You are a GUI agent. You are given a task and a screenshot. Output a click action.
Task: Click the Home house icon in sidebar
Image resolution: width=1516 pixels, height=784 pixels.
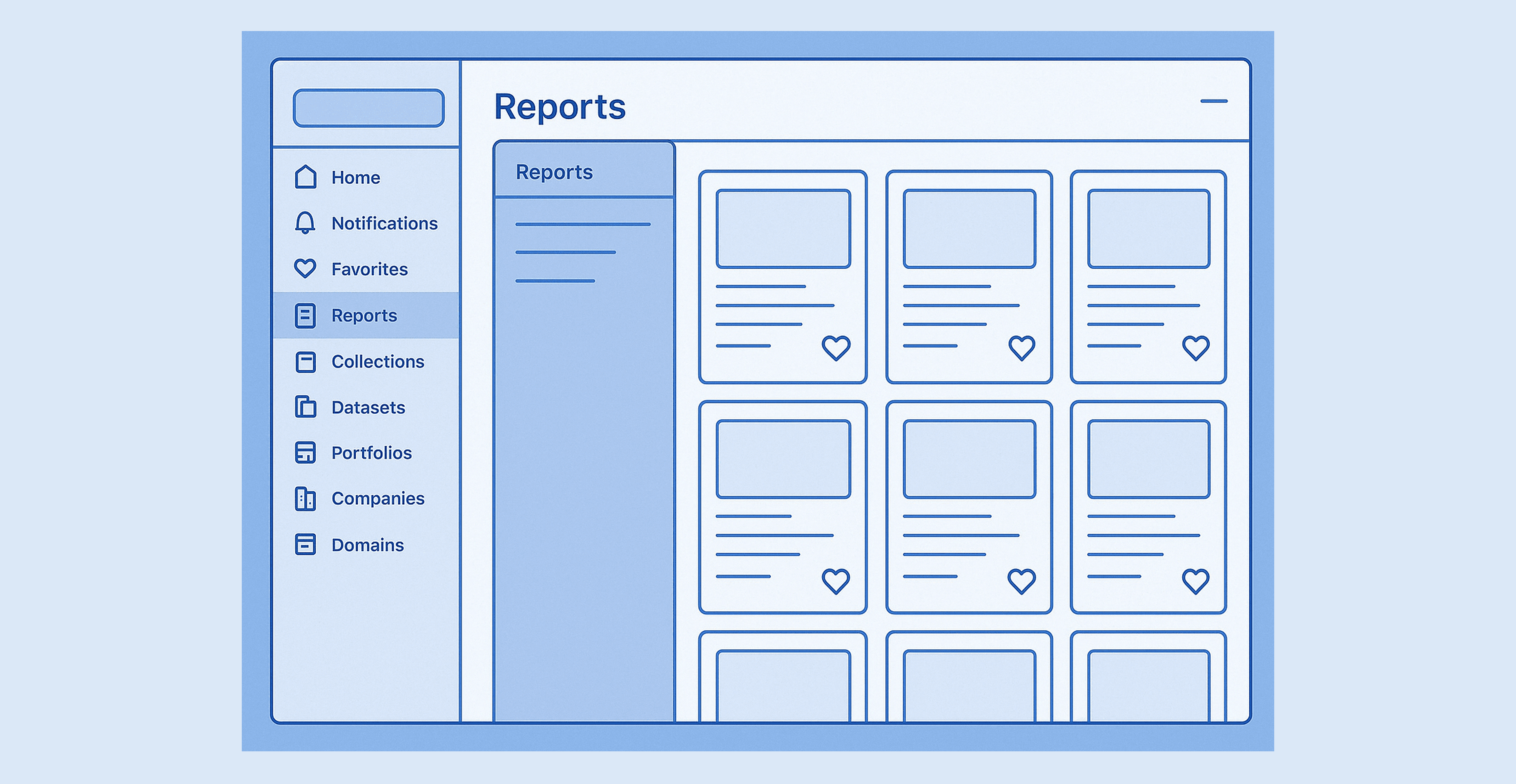pos(305,176)
